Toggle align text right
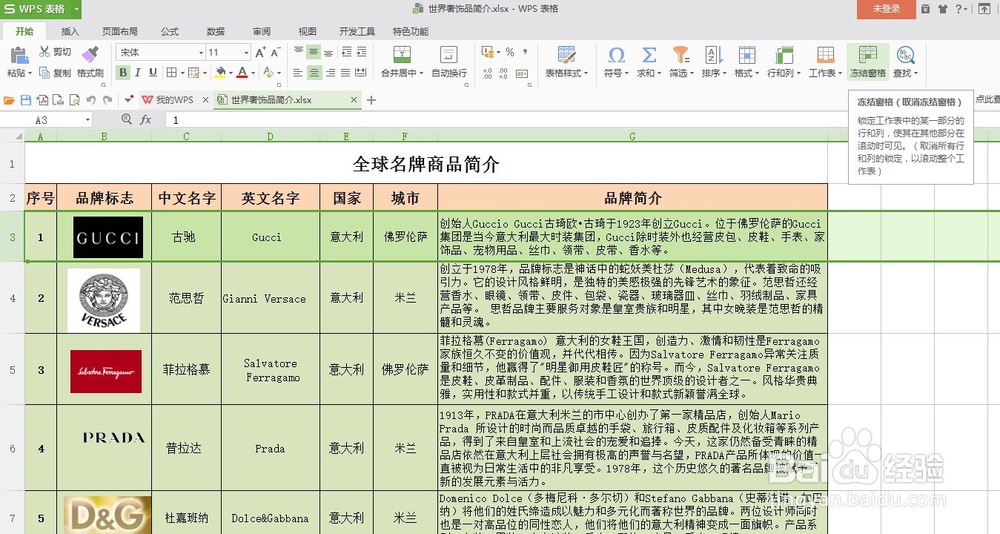 coord(330,73)
